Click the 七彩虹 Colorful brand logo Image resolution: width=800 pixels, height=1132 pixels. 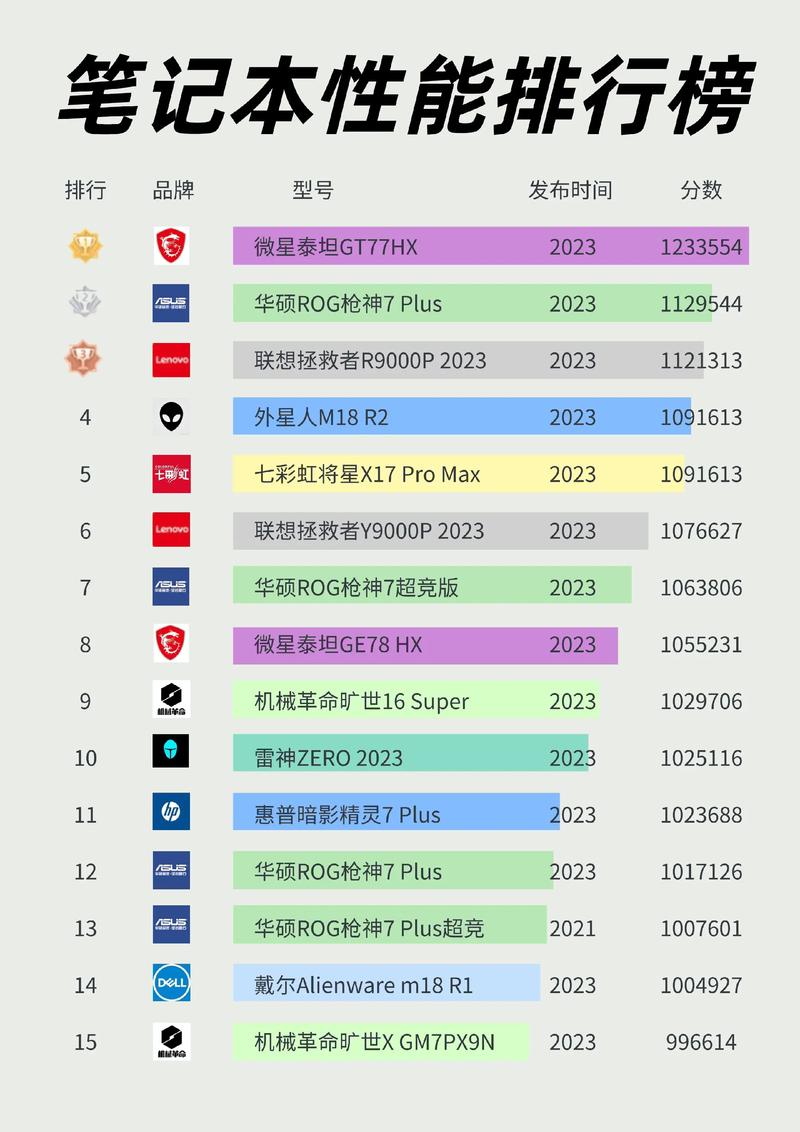[x=171, y=473]
